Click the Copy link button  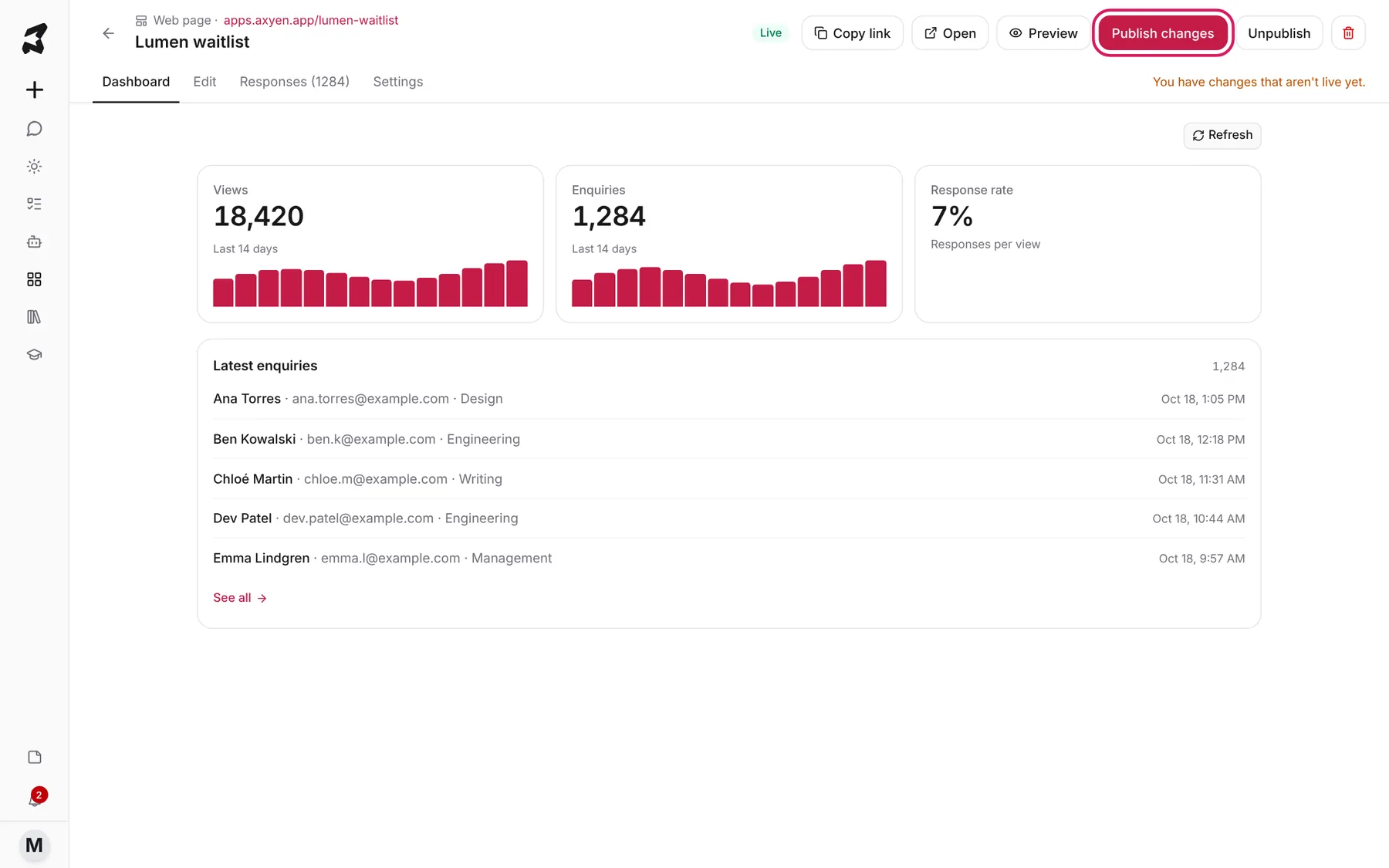coord(852,33)
